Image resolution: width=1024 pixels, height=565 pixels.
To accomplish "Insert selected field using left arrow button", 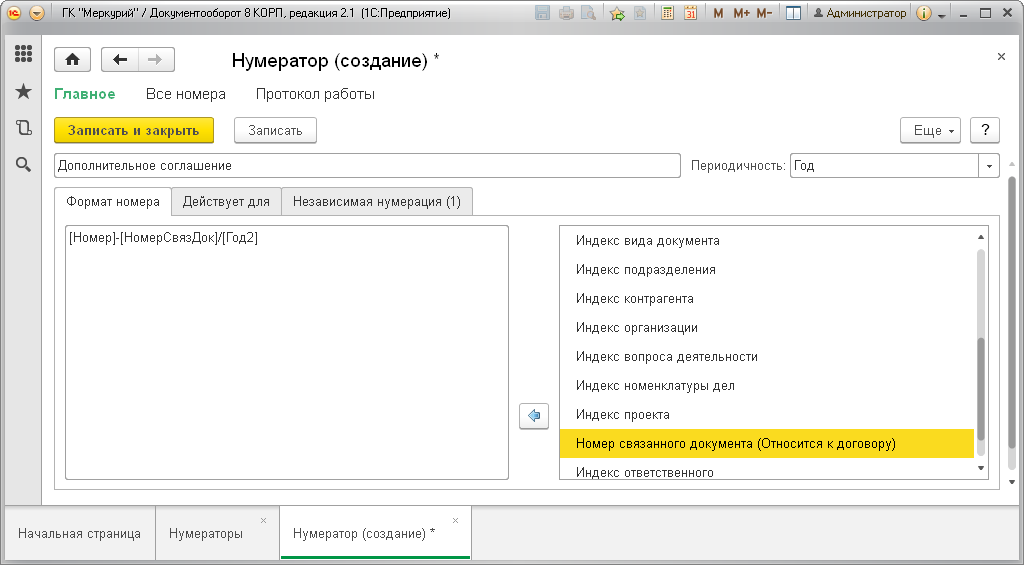I will tap(534, 415).
